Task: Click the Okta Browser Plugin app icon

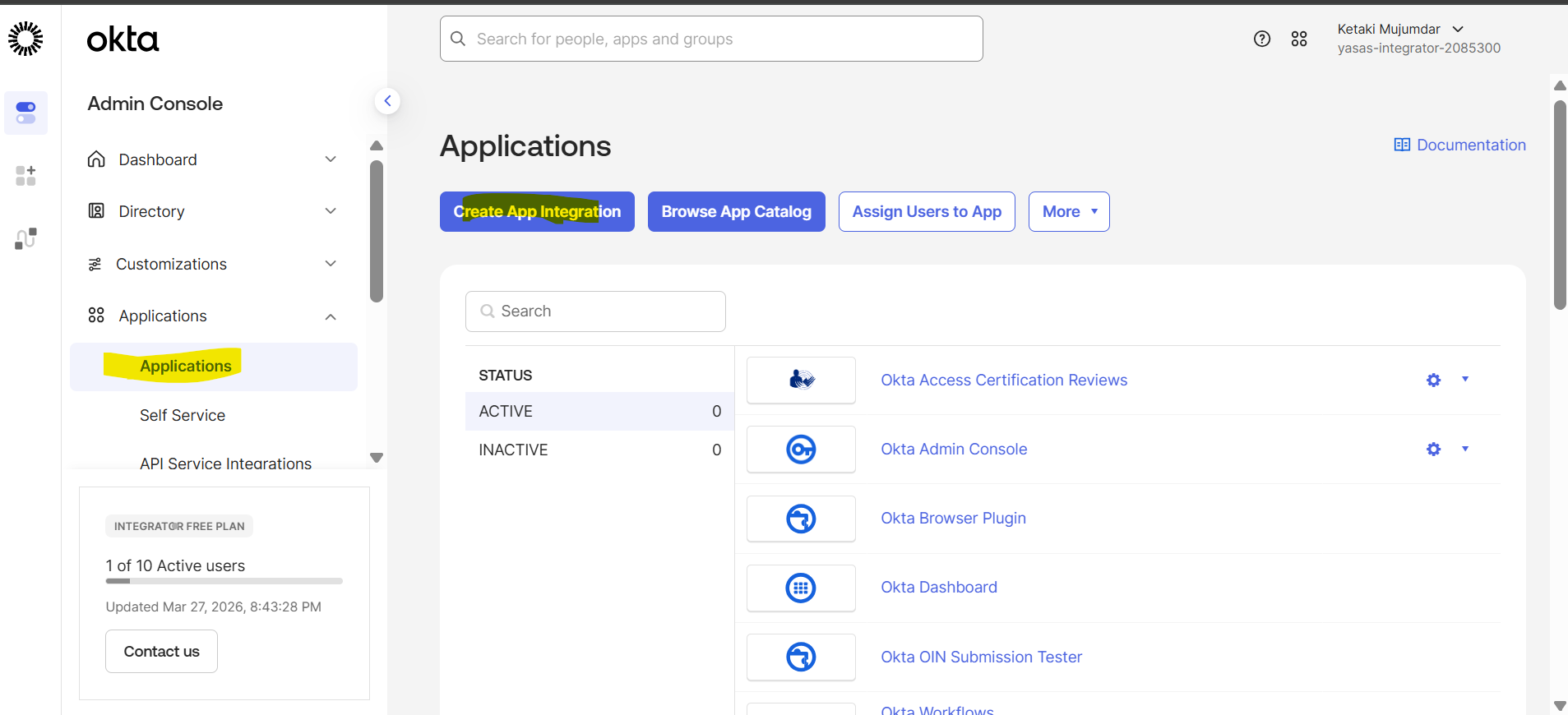Action: tap(801, 519)
